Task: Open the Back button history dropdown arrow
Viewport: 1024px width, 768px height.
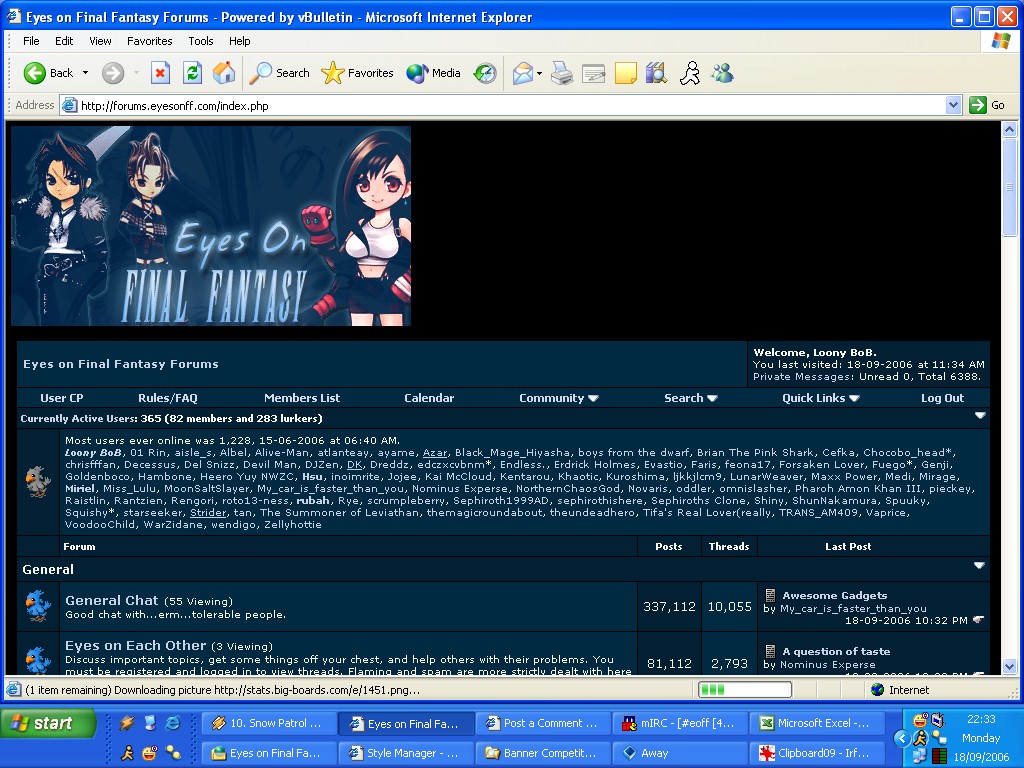Action: (x=86, y=73)
